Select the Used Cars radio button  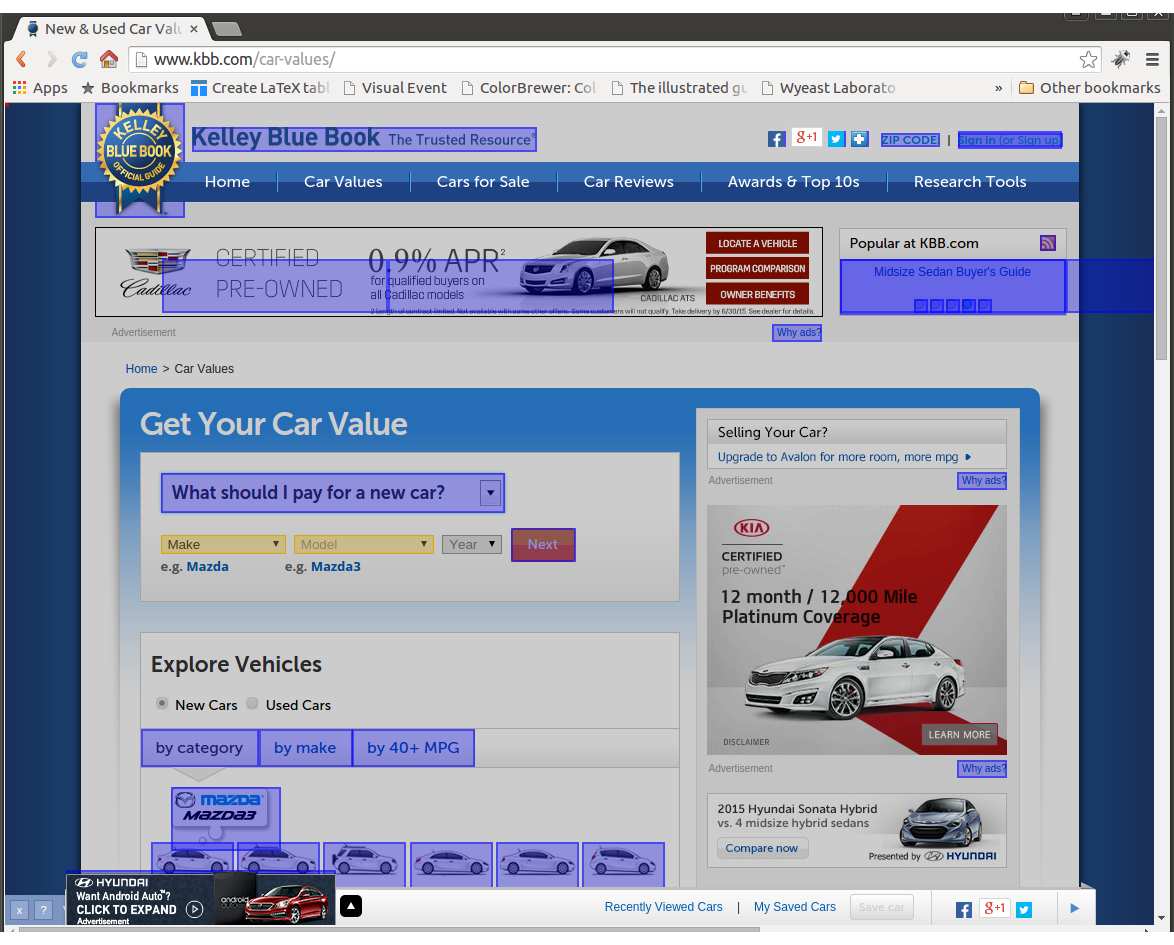(252, 703)
